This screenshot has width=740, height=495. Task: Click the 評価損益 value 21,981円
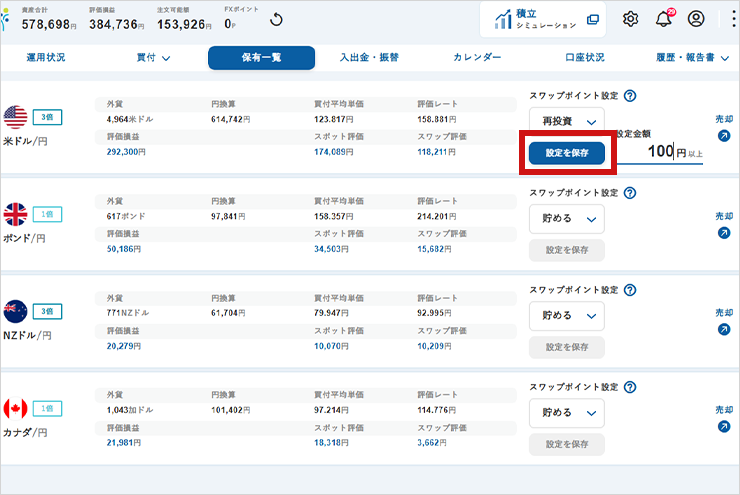point(124,443)
